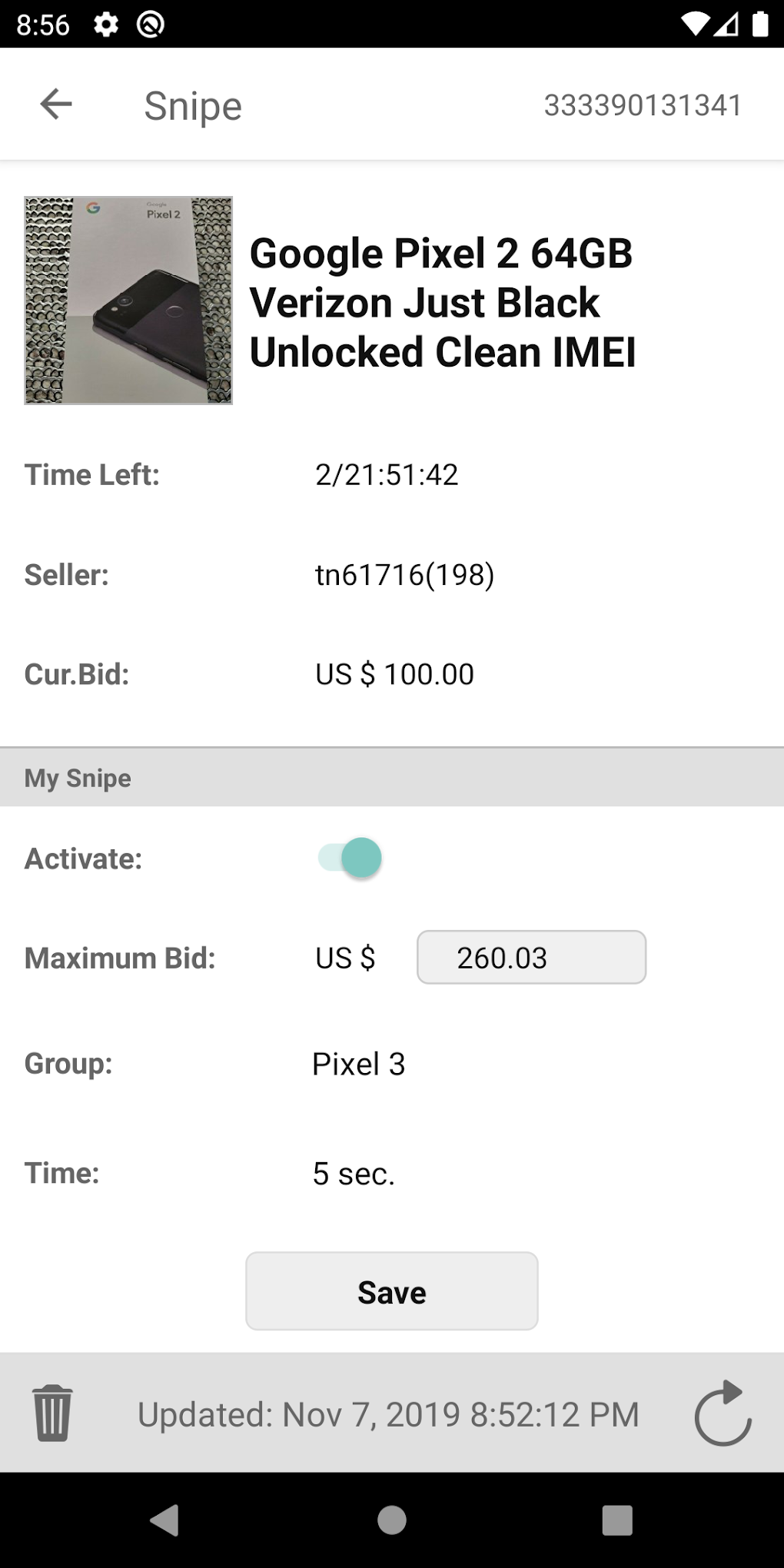Change the snipe Time of 5 sec.
This screenshot has height=1568, width=784.
coord(354,1174)
